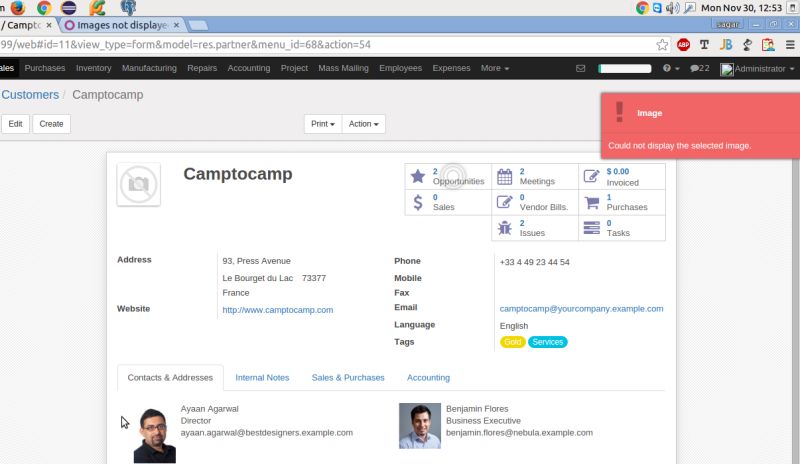Click the yellow Gold tag

click(x=512, y=342)
